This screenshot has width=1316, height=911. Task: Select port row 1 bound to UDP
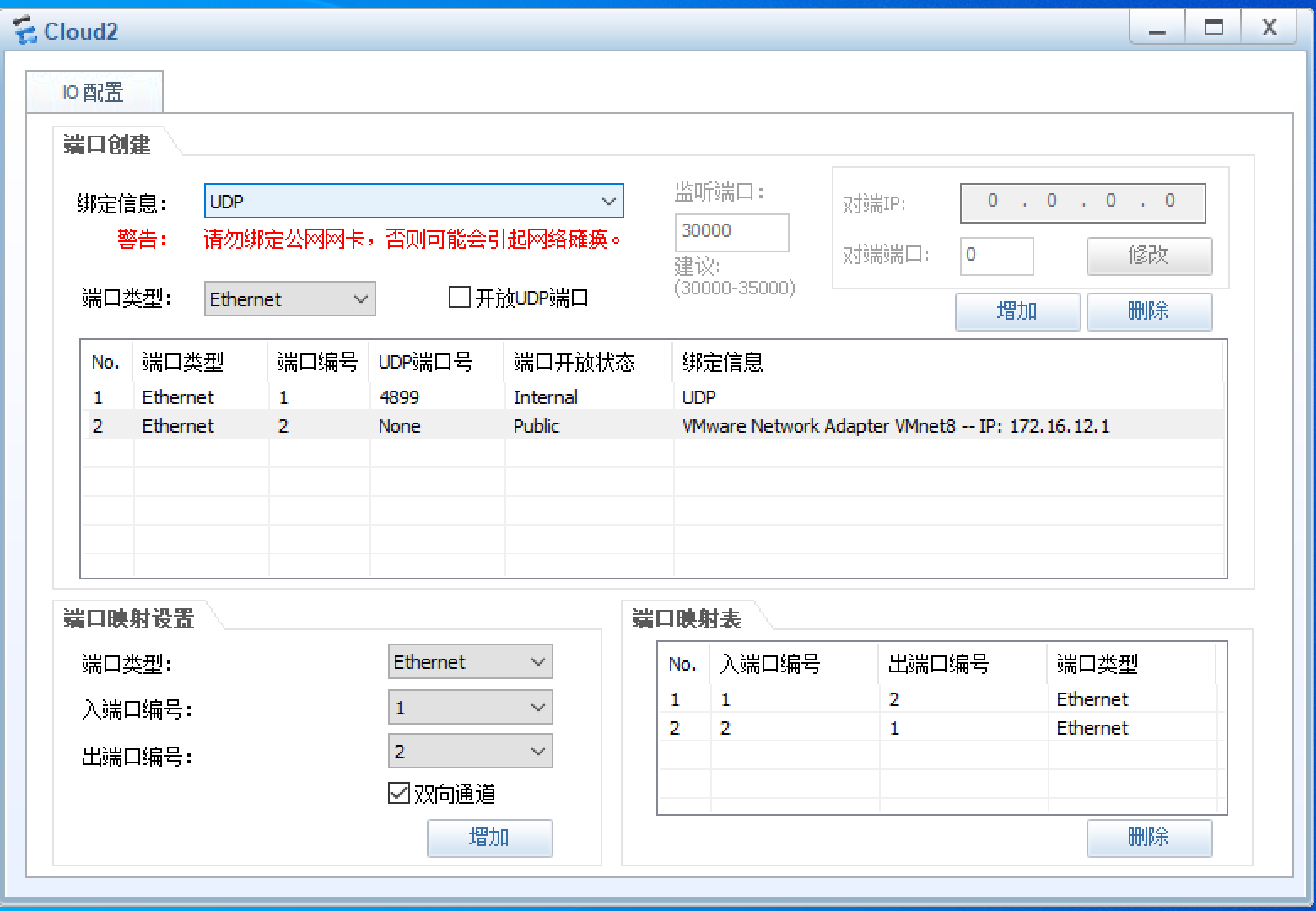591,396
